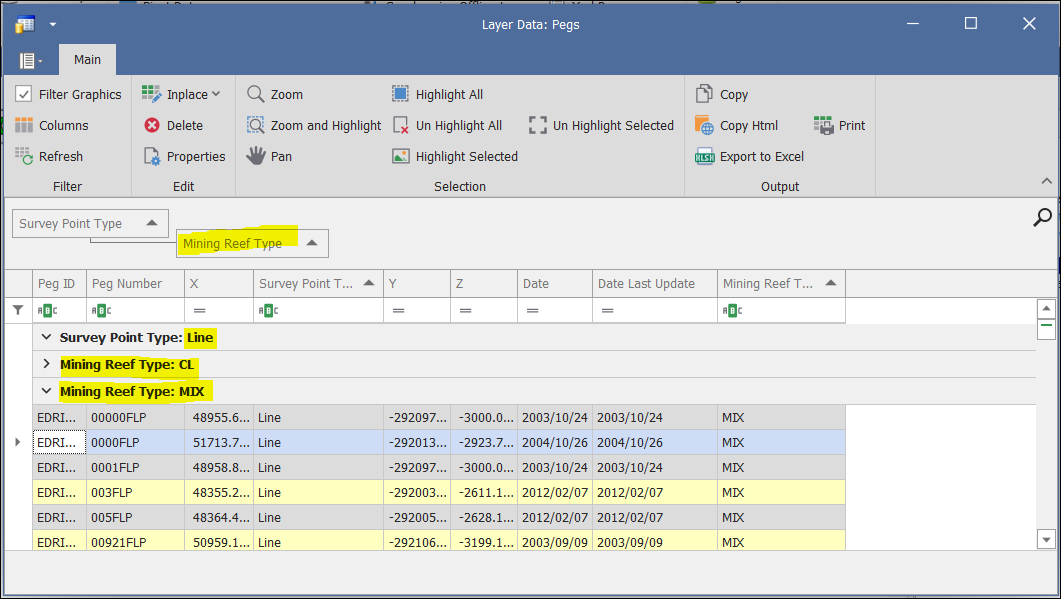Screen dimensions: 1061x599
Task: Click Un Highlight Selected button
Action: coord(601,125)
